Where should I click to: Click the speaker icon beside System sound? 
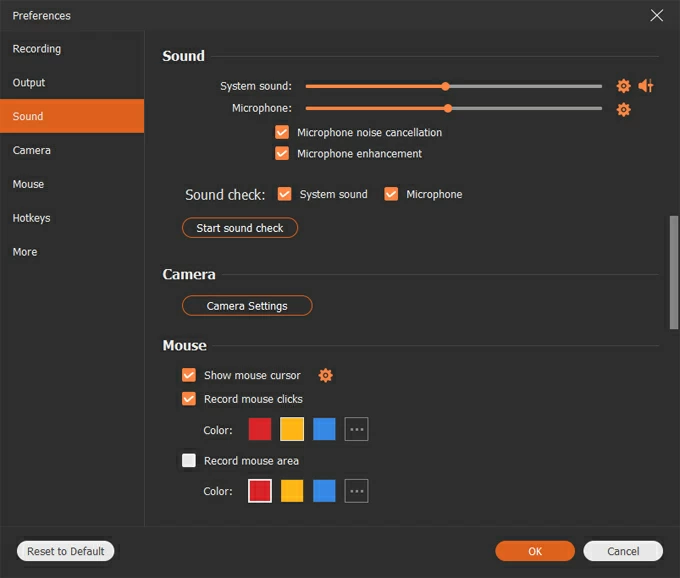(646, 86)
